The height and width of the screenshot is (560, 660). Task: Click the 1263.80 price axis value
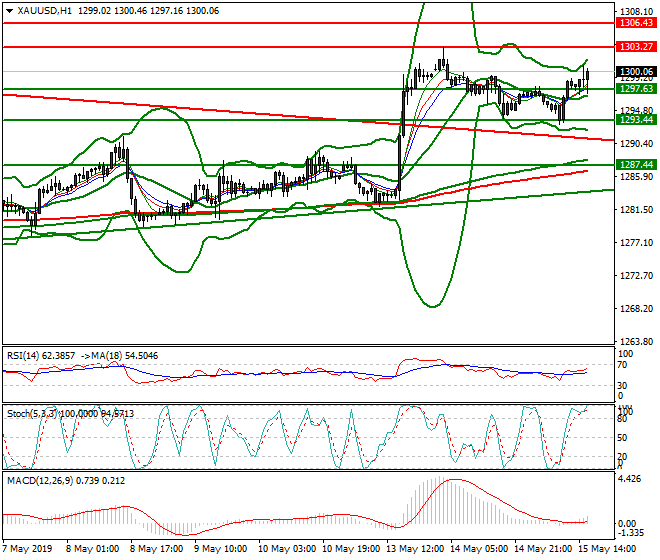click(636, 341)
